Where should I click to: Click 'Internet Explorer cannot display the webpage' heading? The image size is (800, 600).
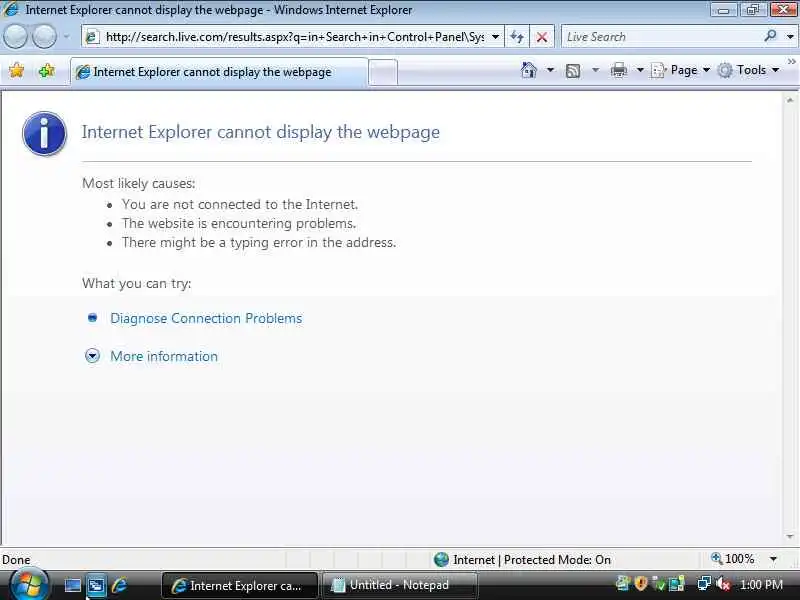click(261, 132)
